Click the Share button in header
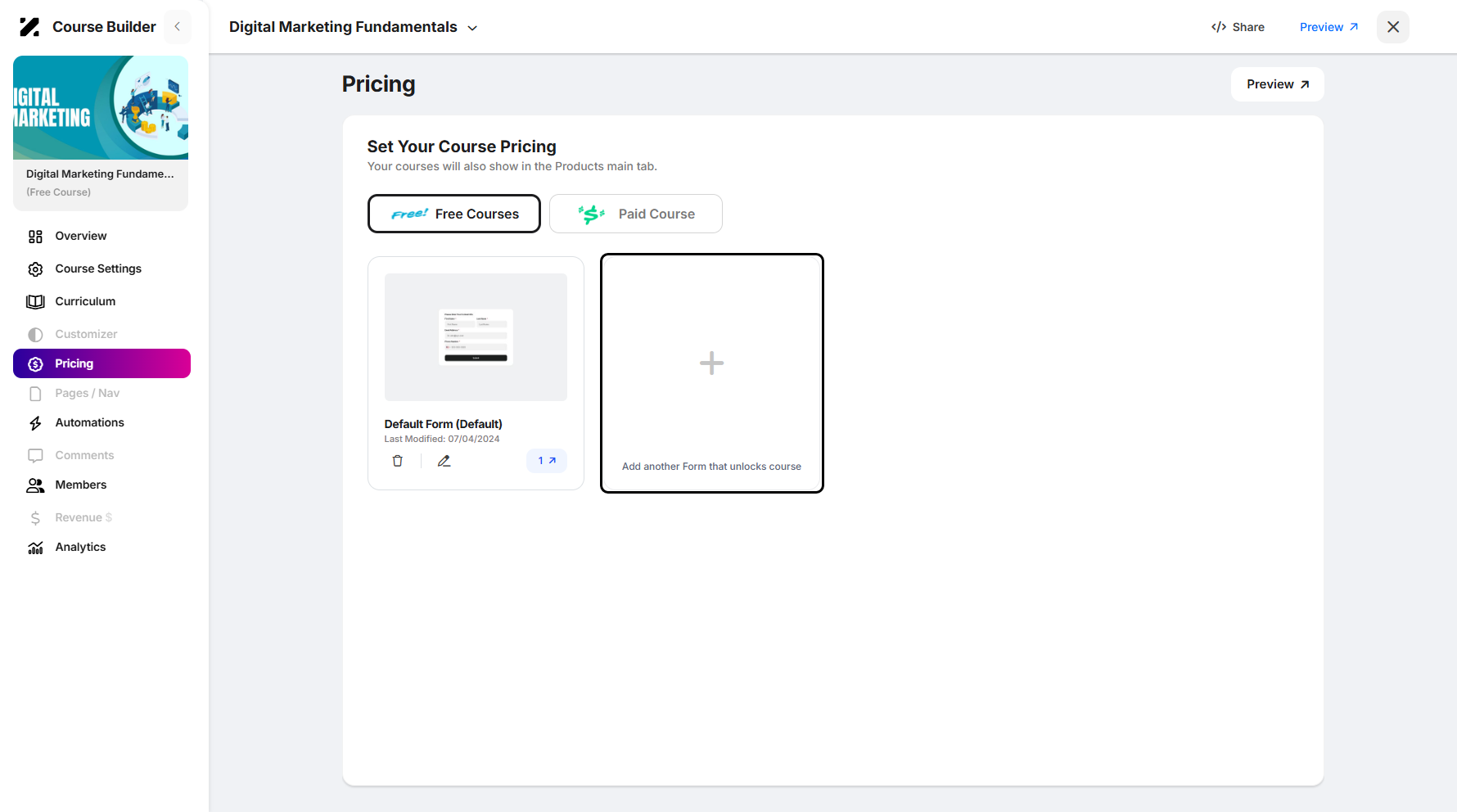This screenshot has width=1457, height=812. [1238, 27]
